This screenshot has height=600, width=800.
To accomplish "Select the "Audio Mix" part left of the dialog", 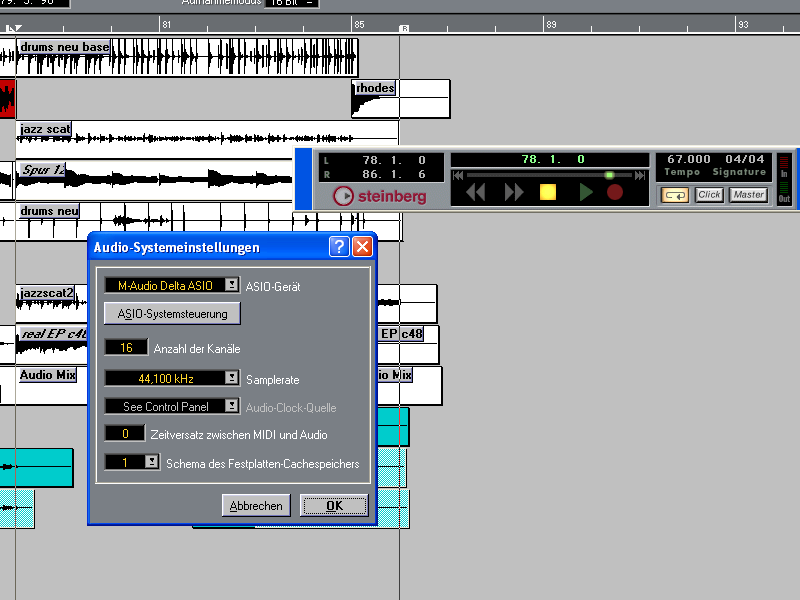I will tap(52, 386).
